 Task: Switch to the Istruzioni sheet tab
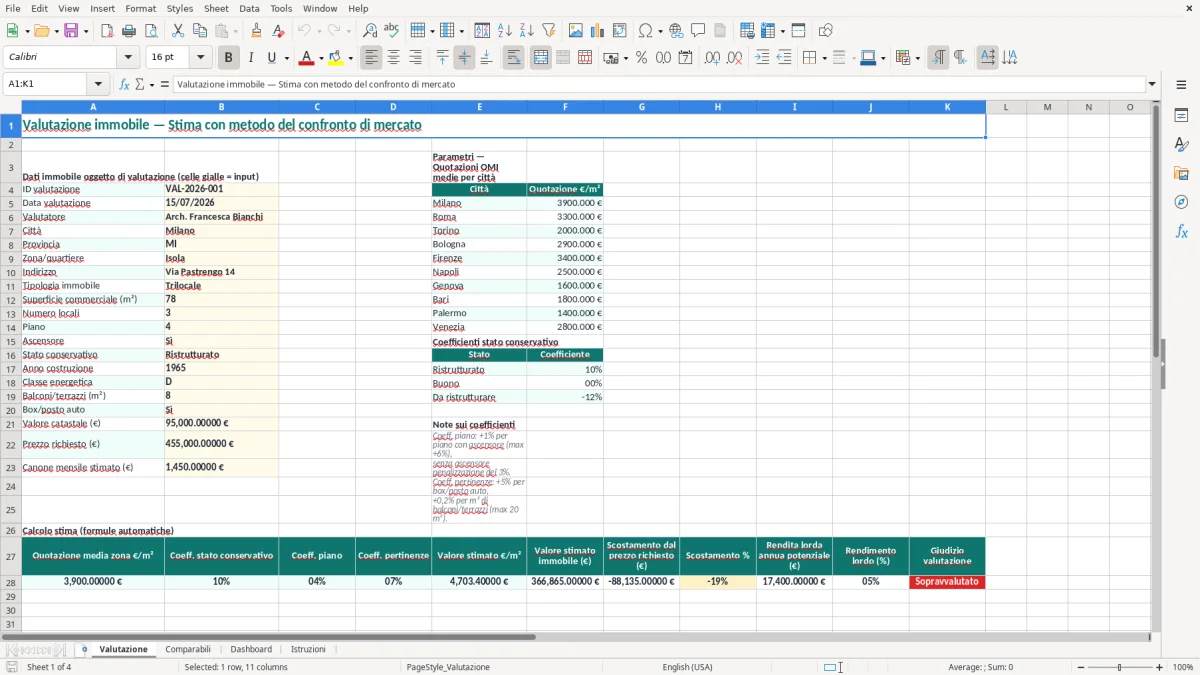click(308, 649)
